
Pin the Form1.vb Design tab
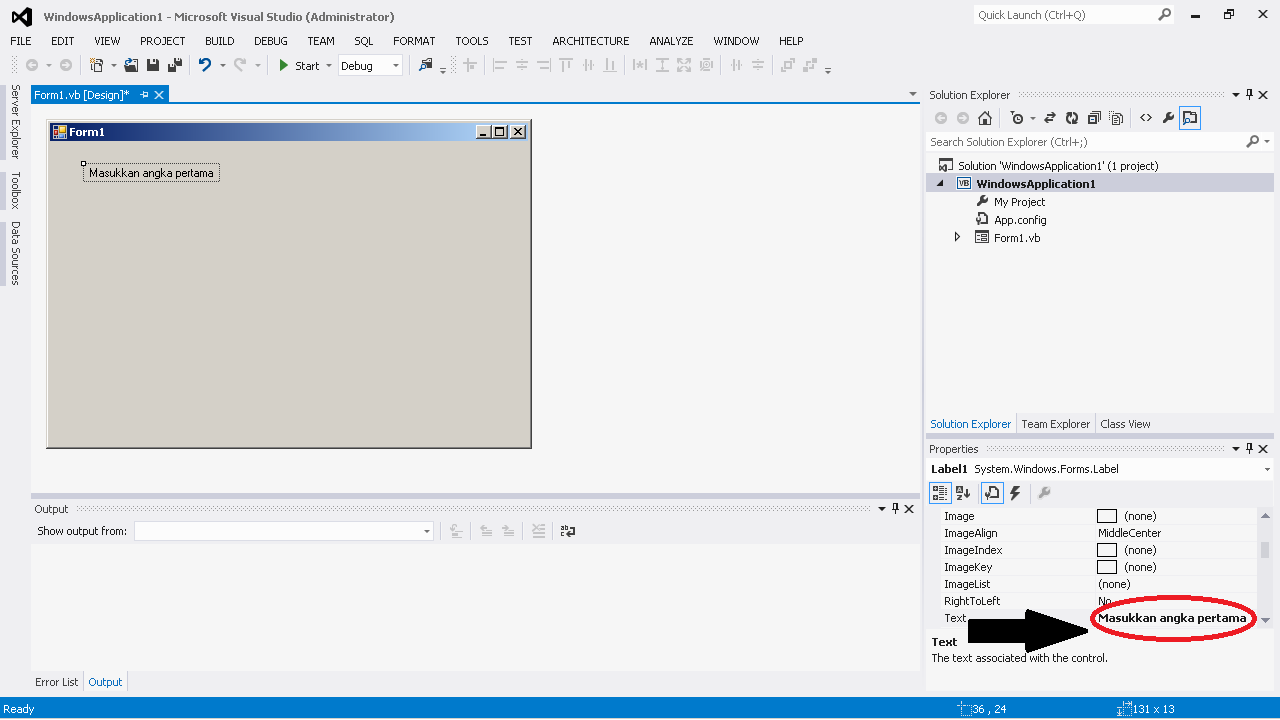pos(143,94)
